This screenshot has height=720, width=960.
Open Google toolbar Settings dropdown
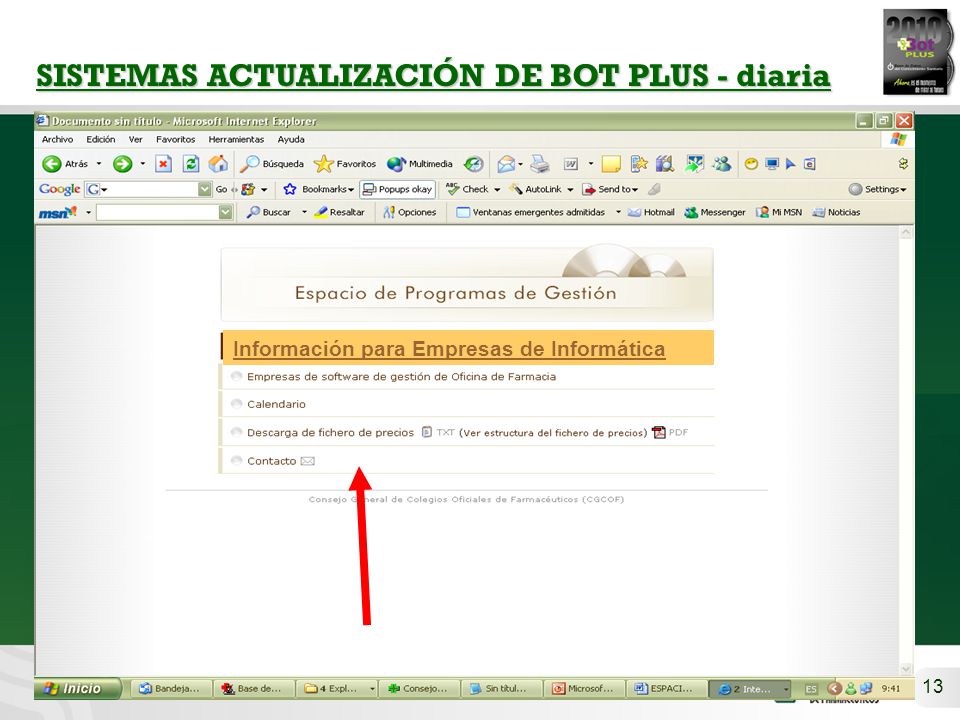[x=877, y=190]
